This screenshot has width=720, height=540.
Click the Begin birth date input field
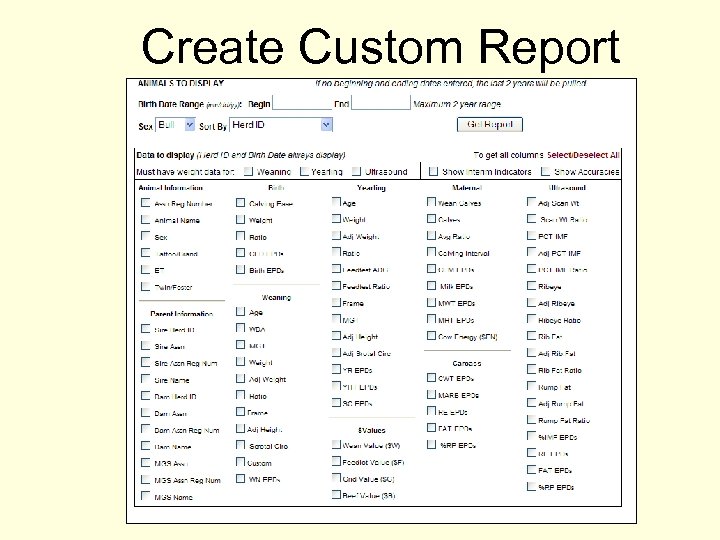(x=302, y=103)
